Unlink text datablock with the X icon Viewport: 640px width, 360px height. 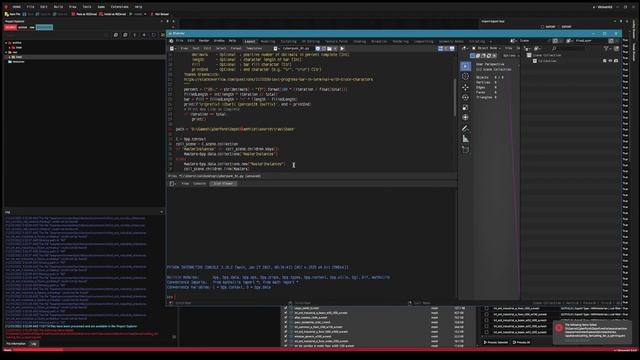click(x=335, y=49)
